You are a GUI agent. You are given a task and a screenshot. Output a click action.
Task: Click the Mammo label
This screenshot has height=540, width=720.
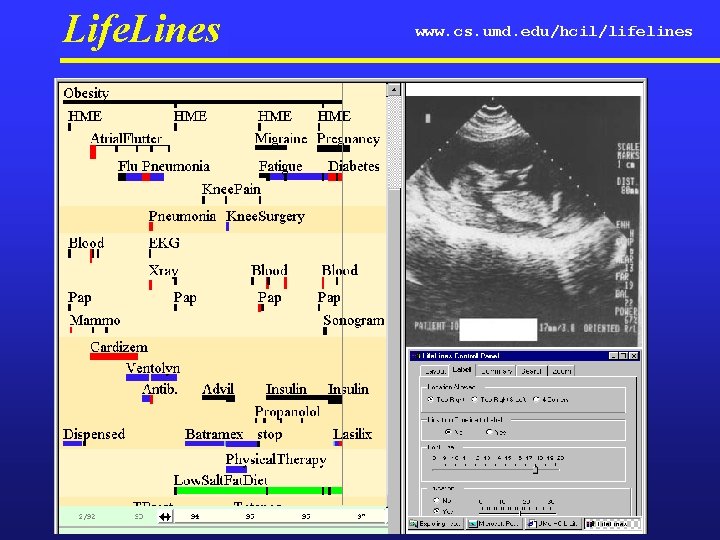[95, 320]
